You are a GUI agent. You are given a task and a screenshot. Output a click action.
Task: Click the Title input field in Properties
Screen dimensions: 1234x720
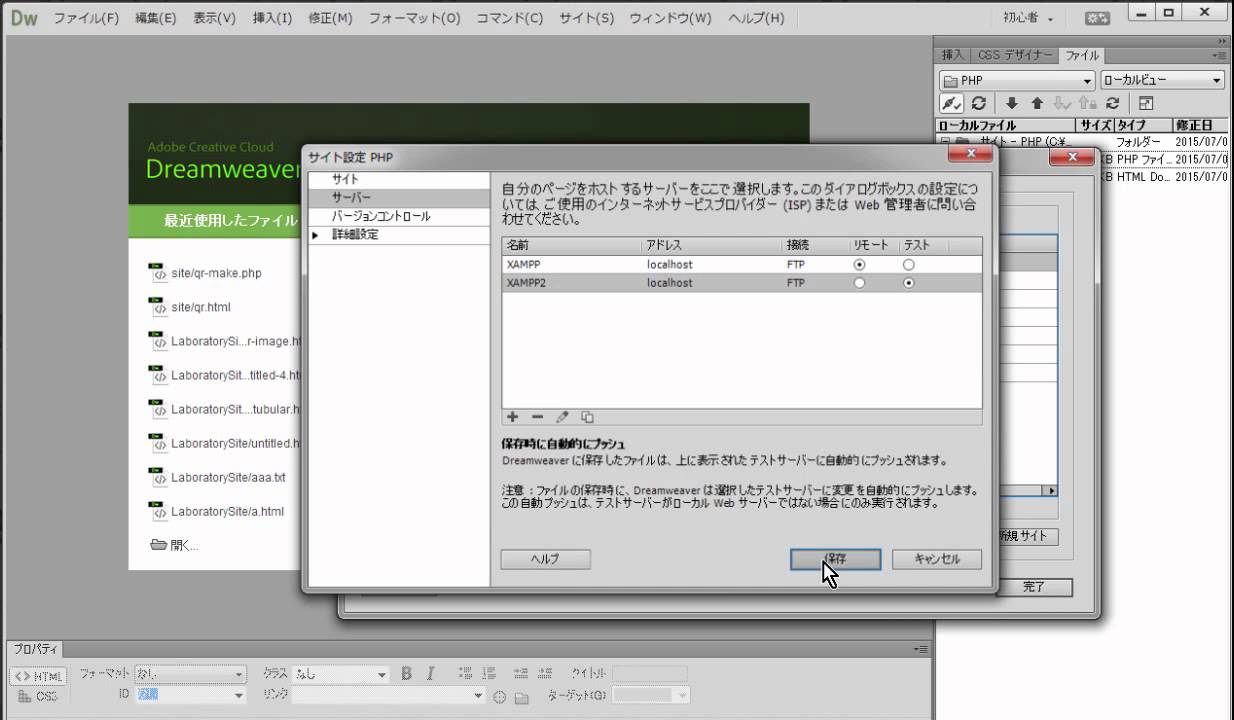650,674
